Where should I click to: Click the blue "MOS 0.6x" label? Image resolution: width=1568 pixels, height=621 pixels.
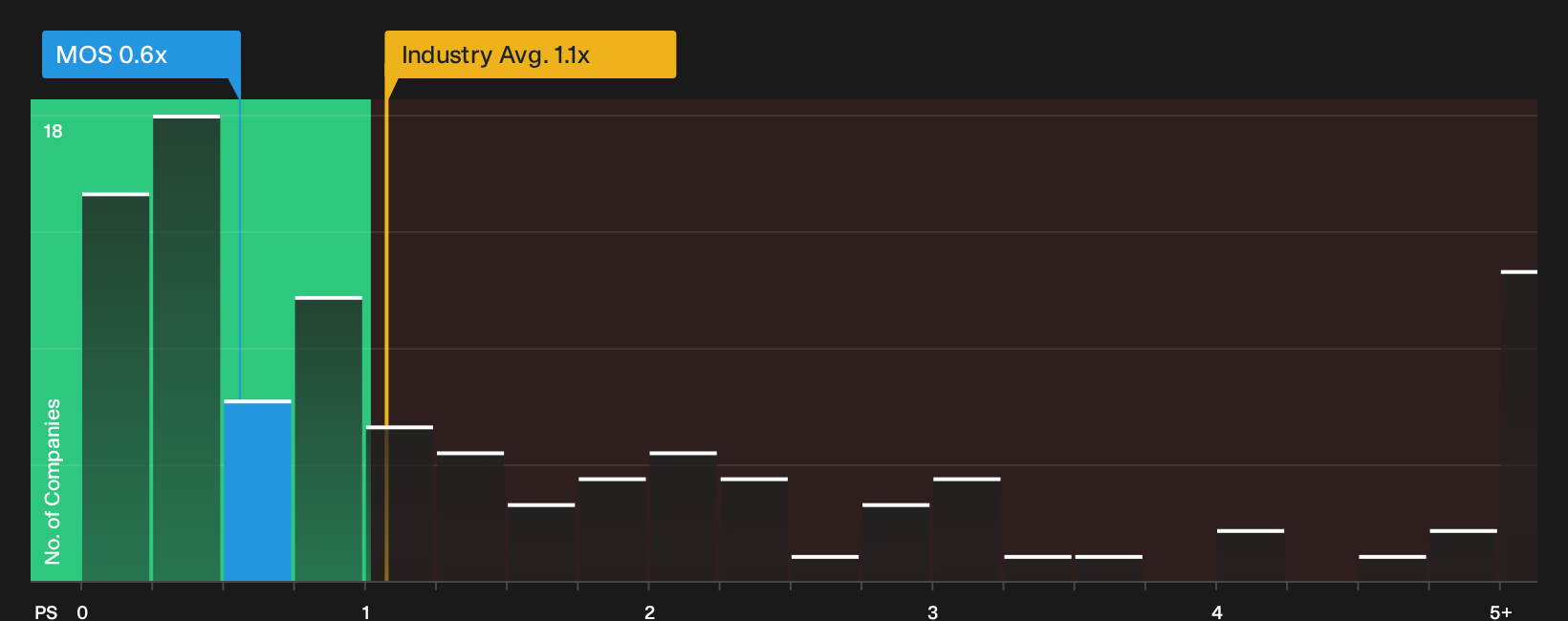coord(142,54)
